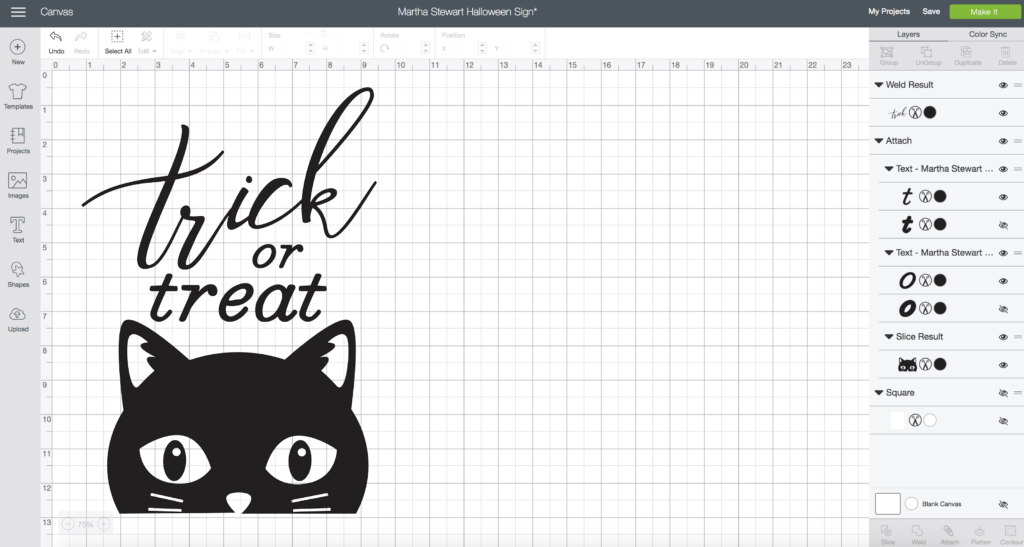Create a New project from sidebar
The width and height of the screenshot is (1024, 547).
pos(18,52)
